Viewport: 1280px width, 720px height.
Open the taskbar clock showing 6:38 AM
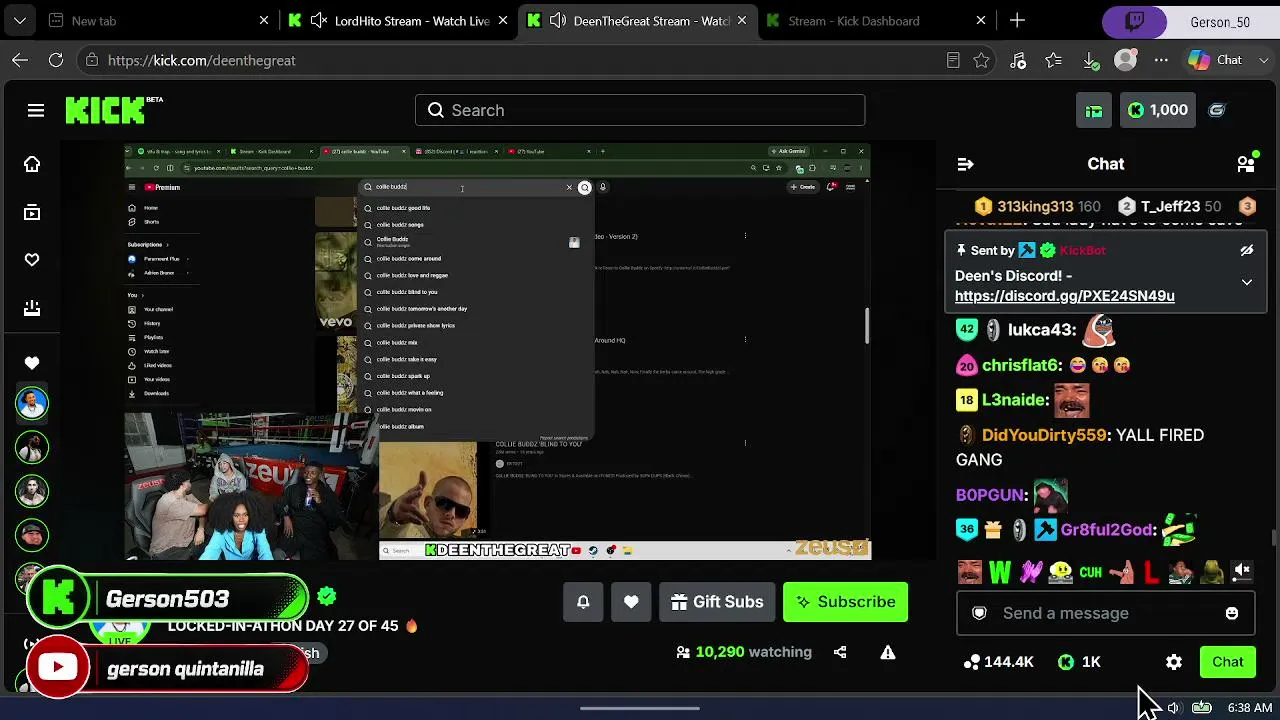1250,708
